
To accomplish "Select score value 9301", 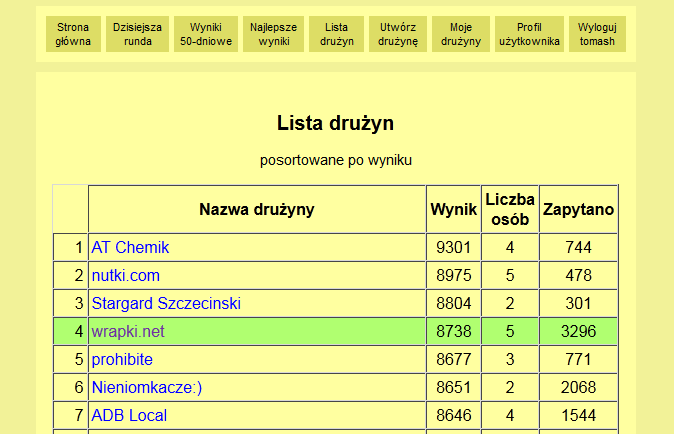I will pos(453,248).
